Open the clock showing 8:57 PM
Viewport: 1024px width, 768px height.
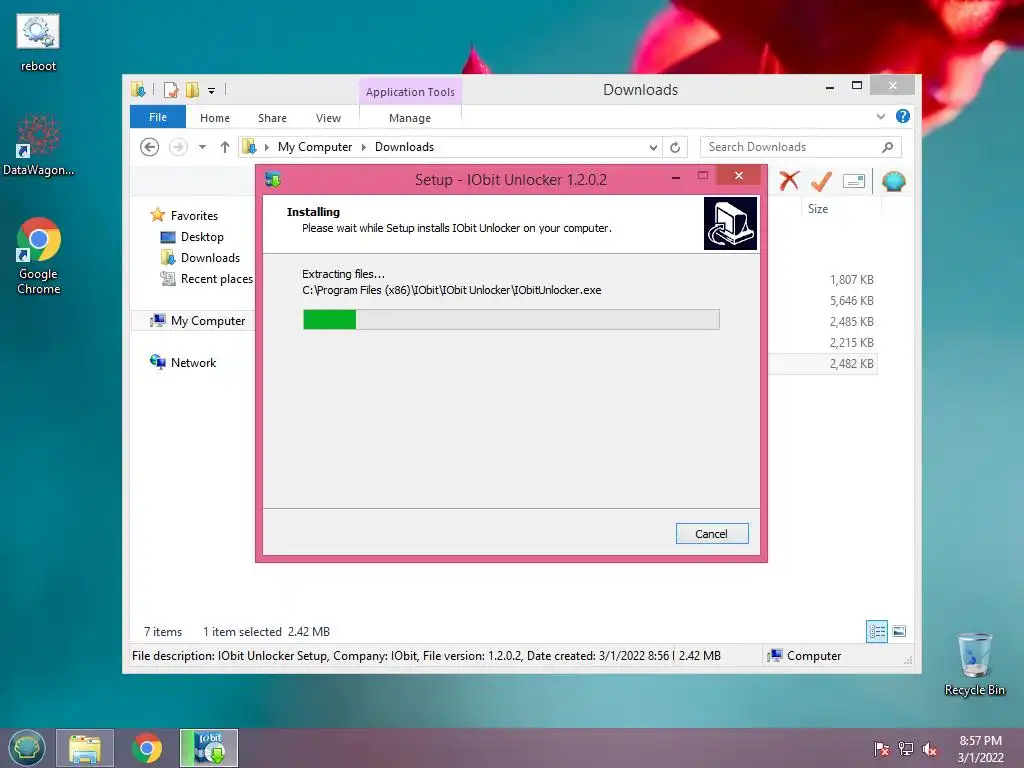pyautogui.click(x=980, y=749)
